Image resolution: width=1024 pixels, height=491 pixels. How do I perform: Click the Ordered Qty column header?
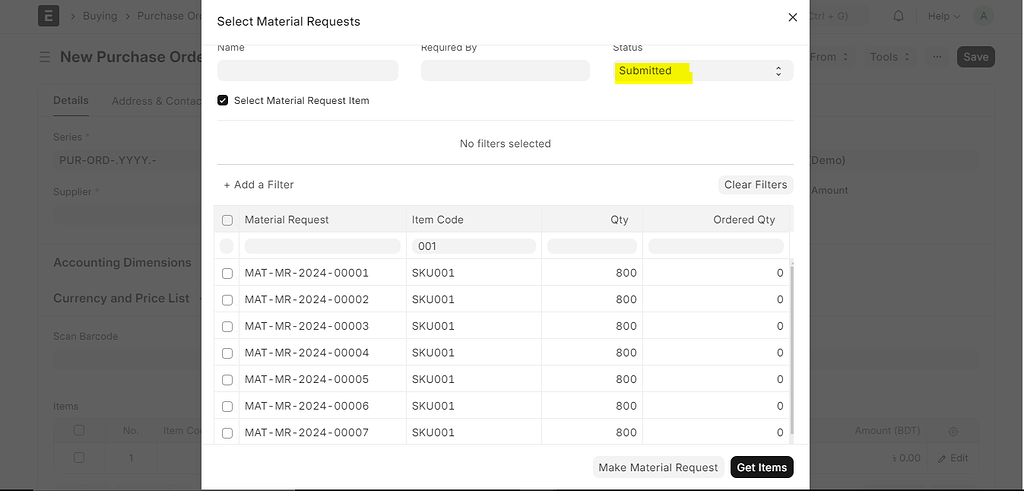(744, 220)
